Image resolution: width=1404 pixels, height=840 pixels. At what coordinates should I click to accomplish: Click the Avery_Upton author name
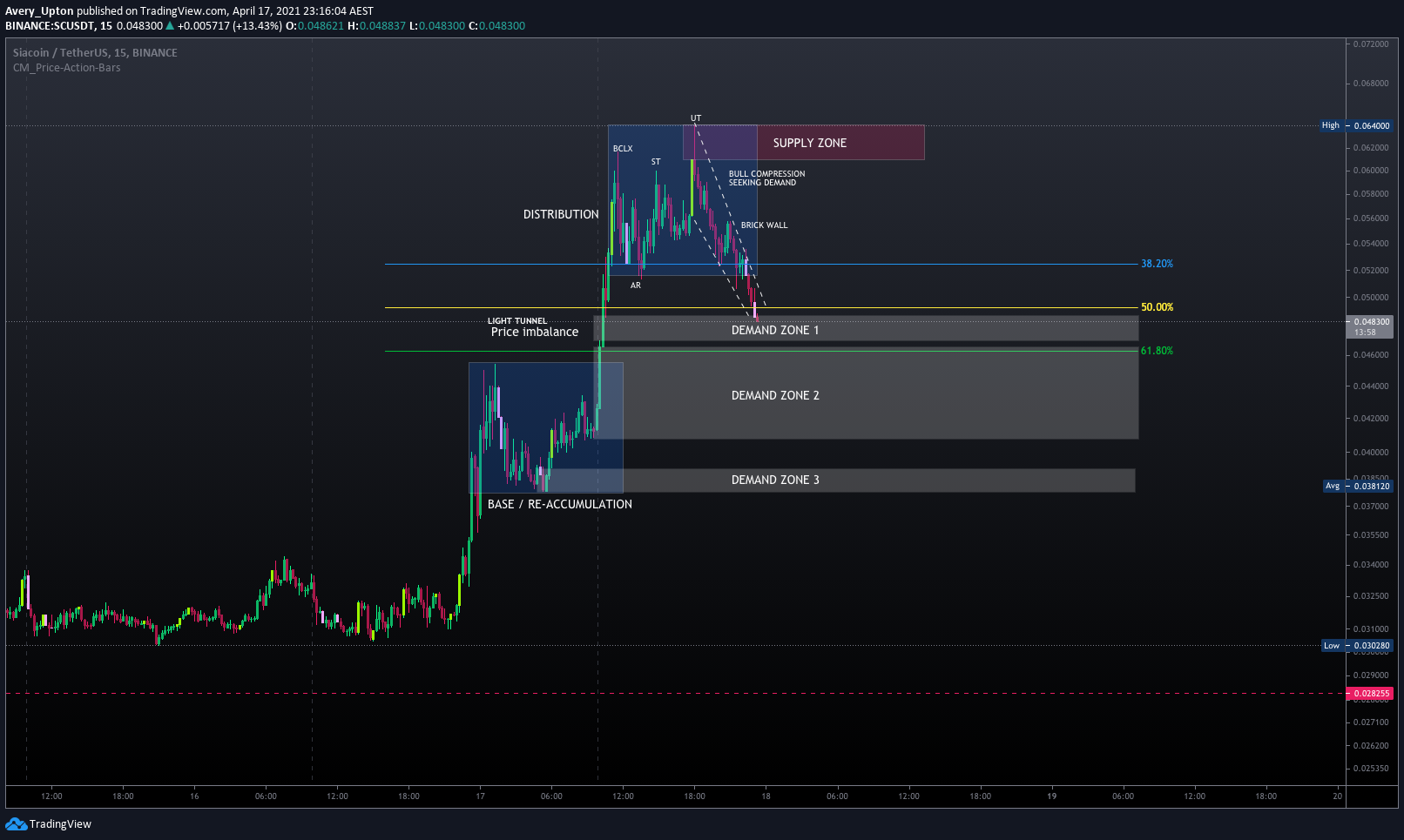[39, 11]
